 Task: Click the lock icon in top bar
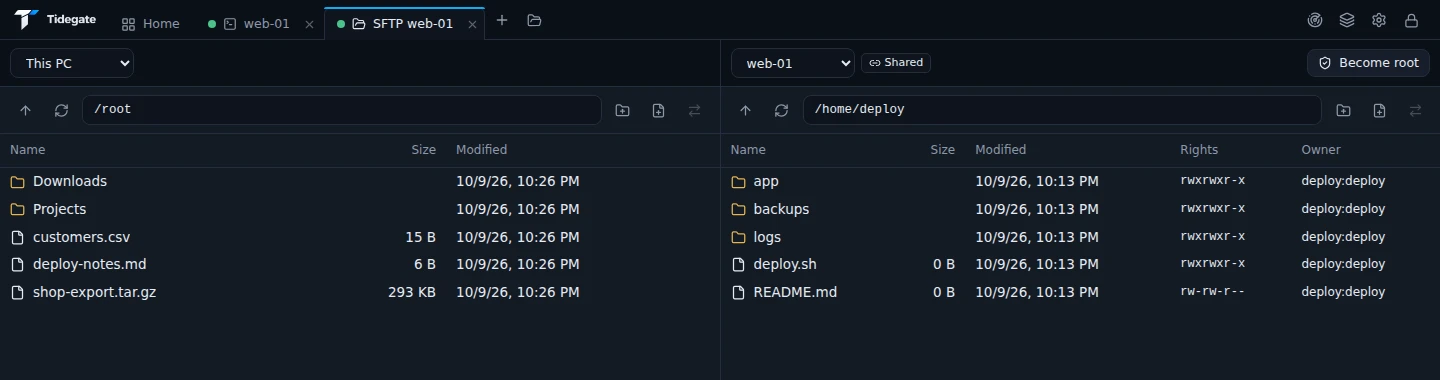coord(1411,20)
